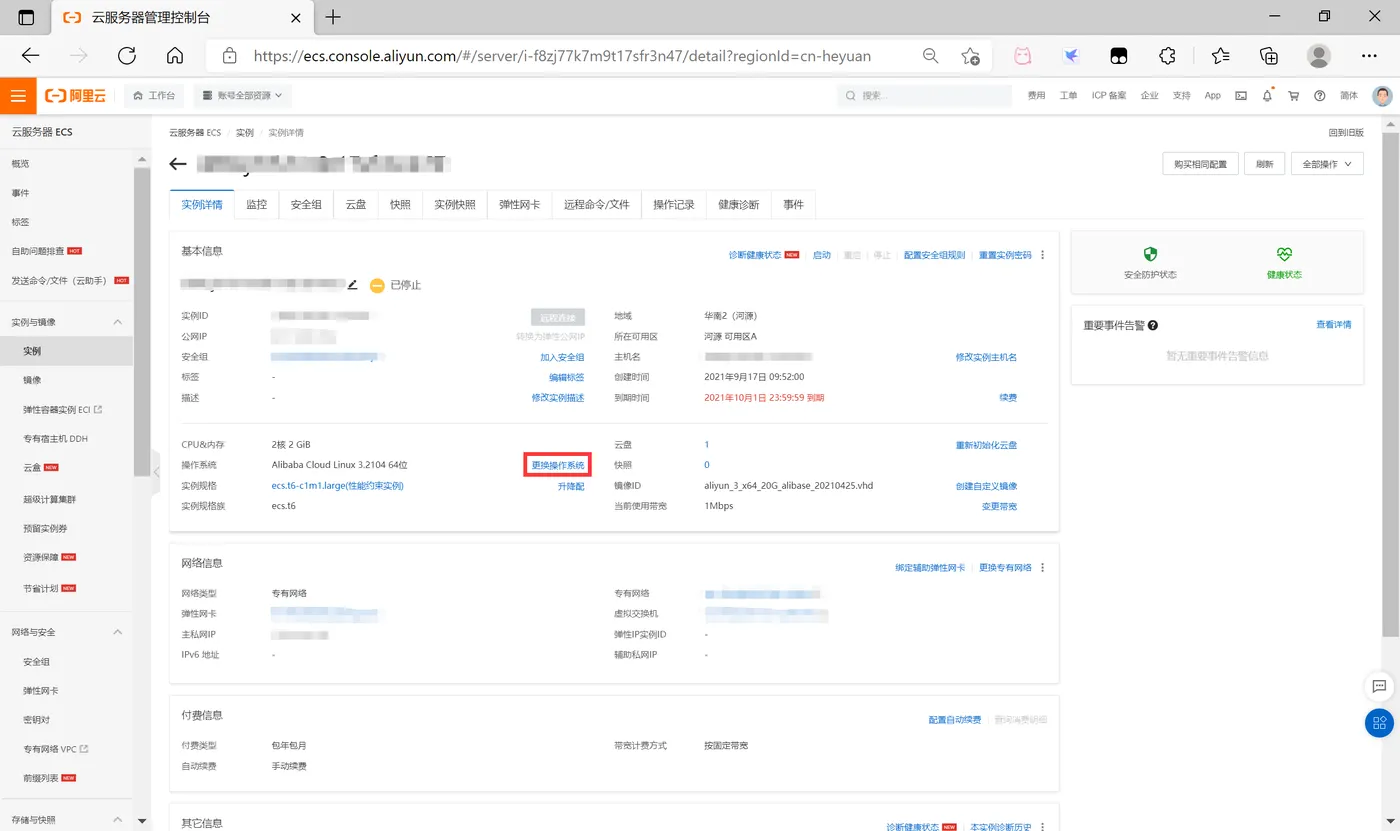Open browser collections
The height and width of the screenshot is (831, 1400).
pyautogui.click(x=1269, y=56)
